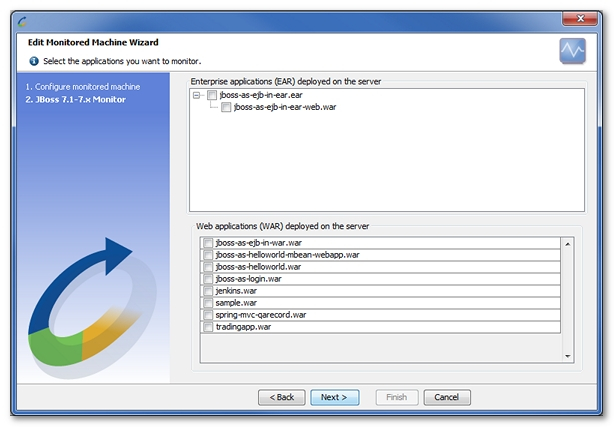Tick the jboss-as-helloworld.war checkbox

point(208,267)
